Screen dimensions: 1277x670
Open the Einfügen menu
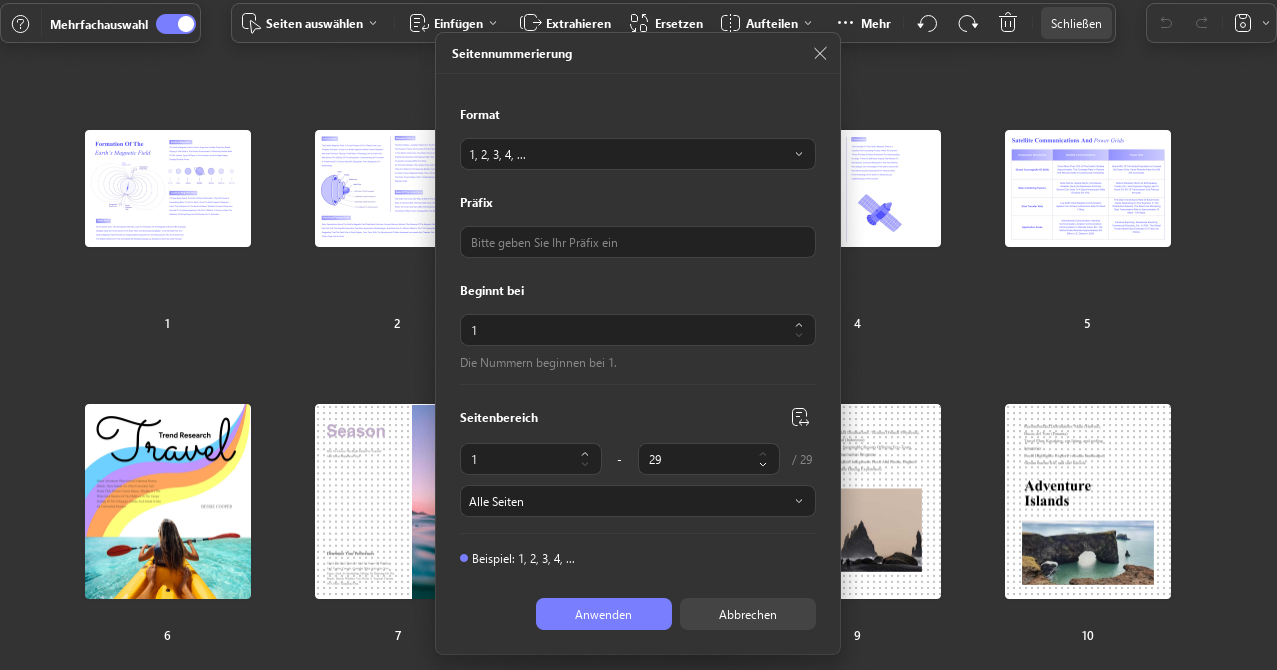(453, 23)
